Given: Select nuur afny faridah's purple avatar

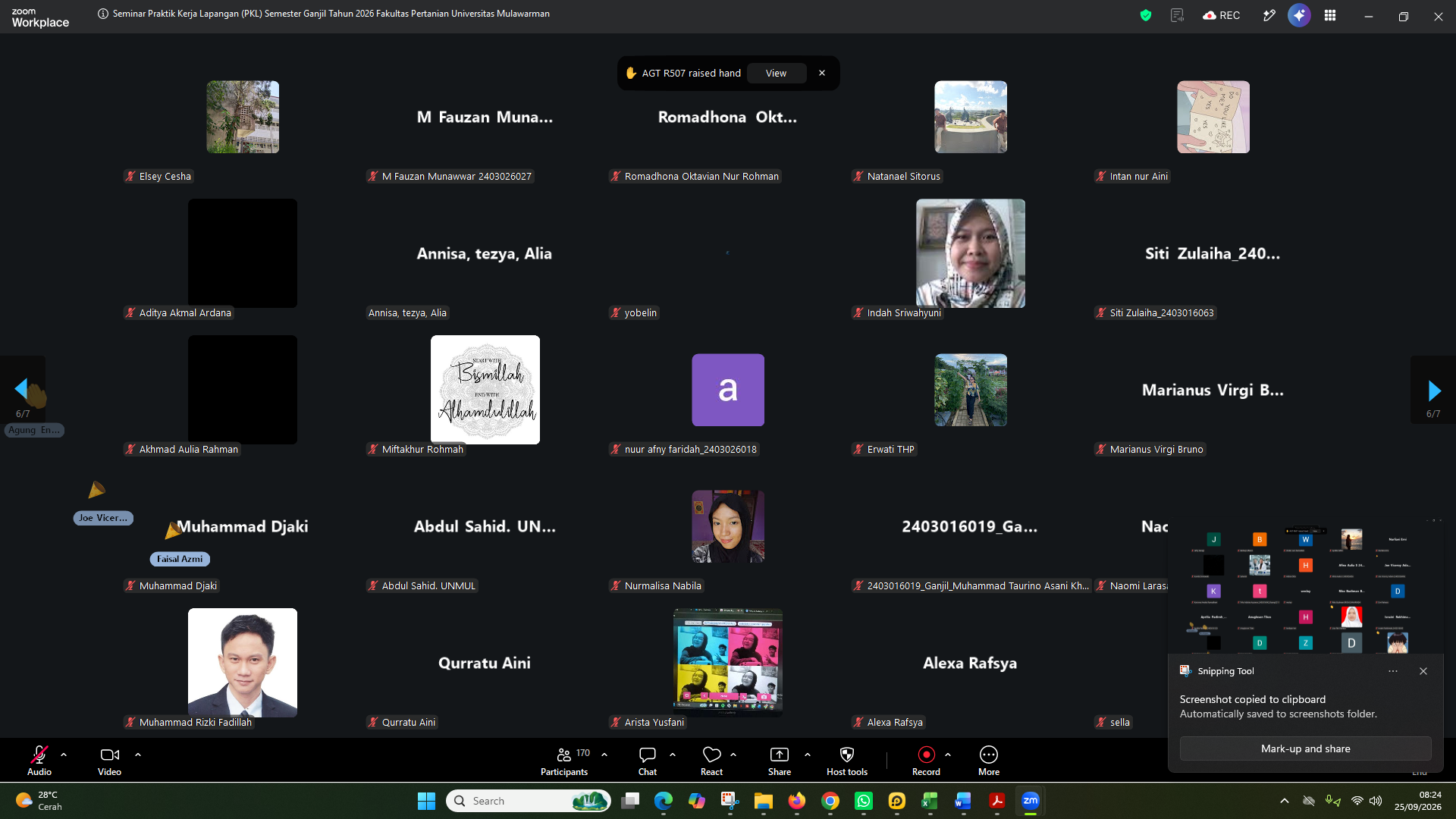Looking at the screenshot, I should coord(728,390).
